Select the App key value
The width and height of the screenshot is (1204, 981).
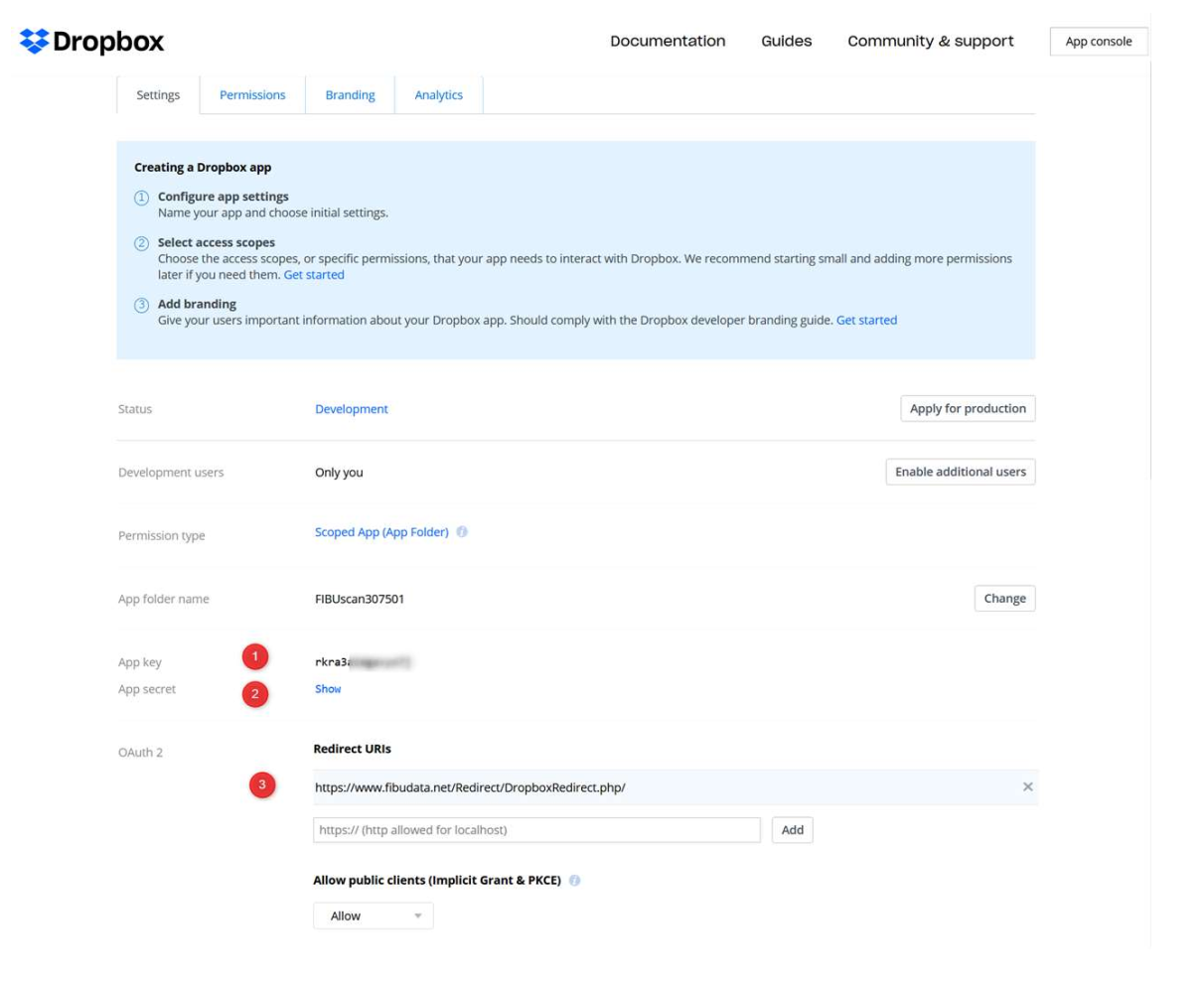(363, 661)
